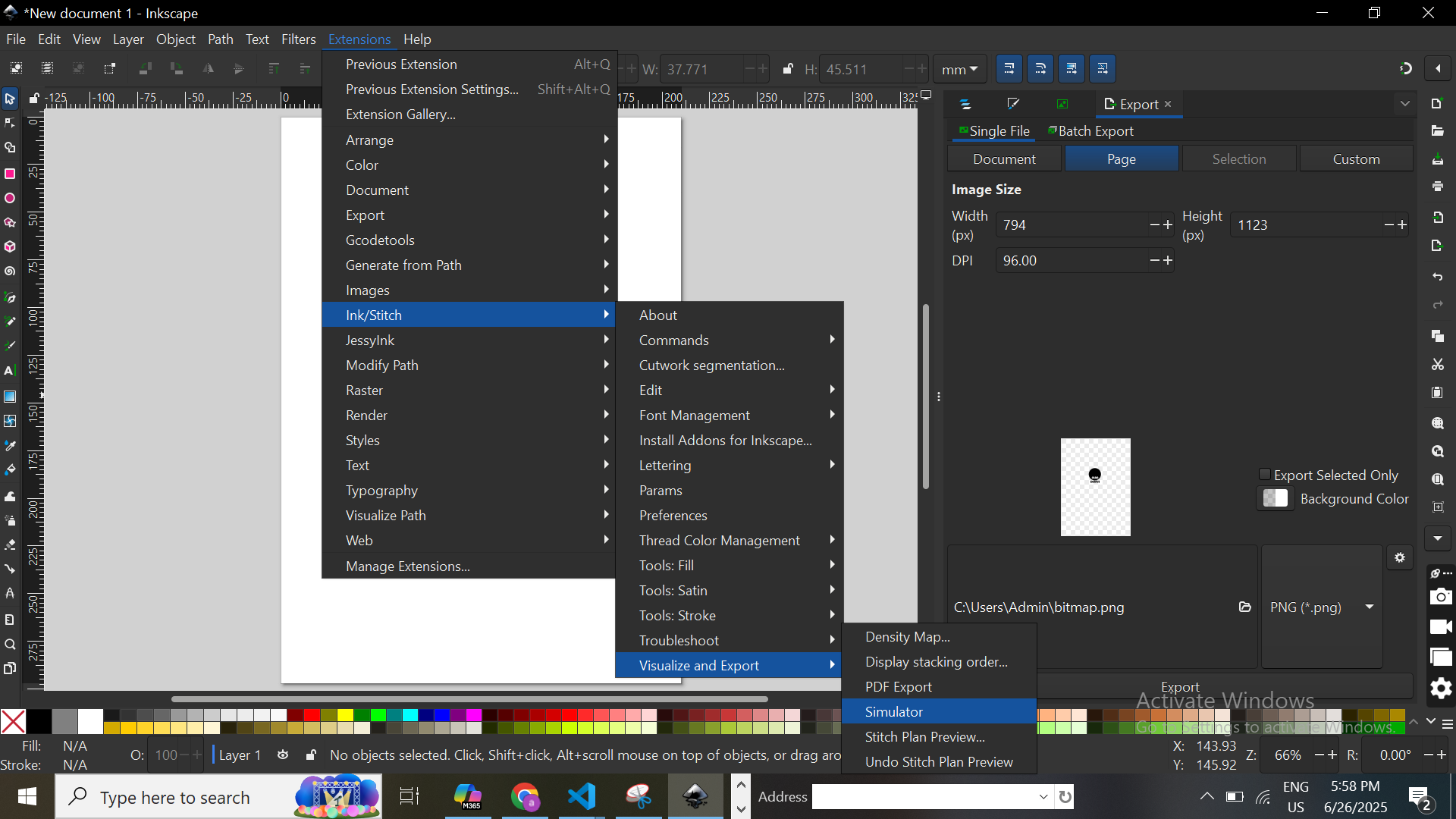Click the Cut scissors icon
This screenshot has width=1456, height=819.
[x=1438, y=365]
